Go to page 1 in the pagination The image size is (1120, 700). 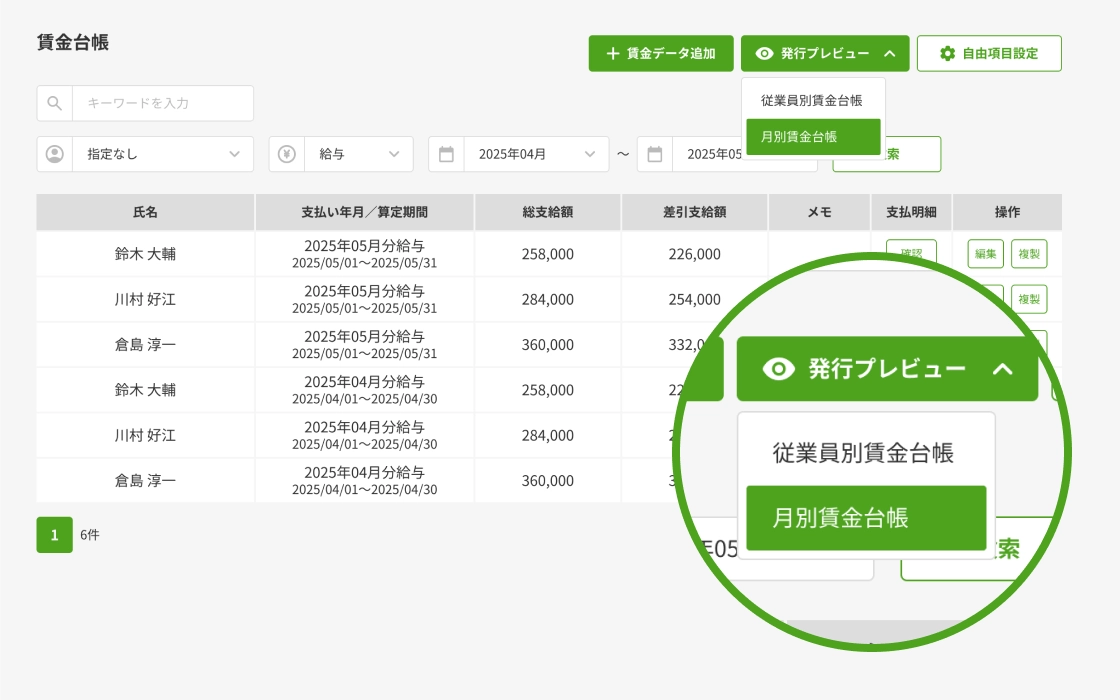click(55, 535)
